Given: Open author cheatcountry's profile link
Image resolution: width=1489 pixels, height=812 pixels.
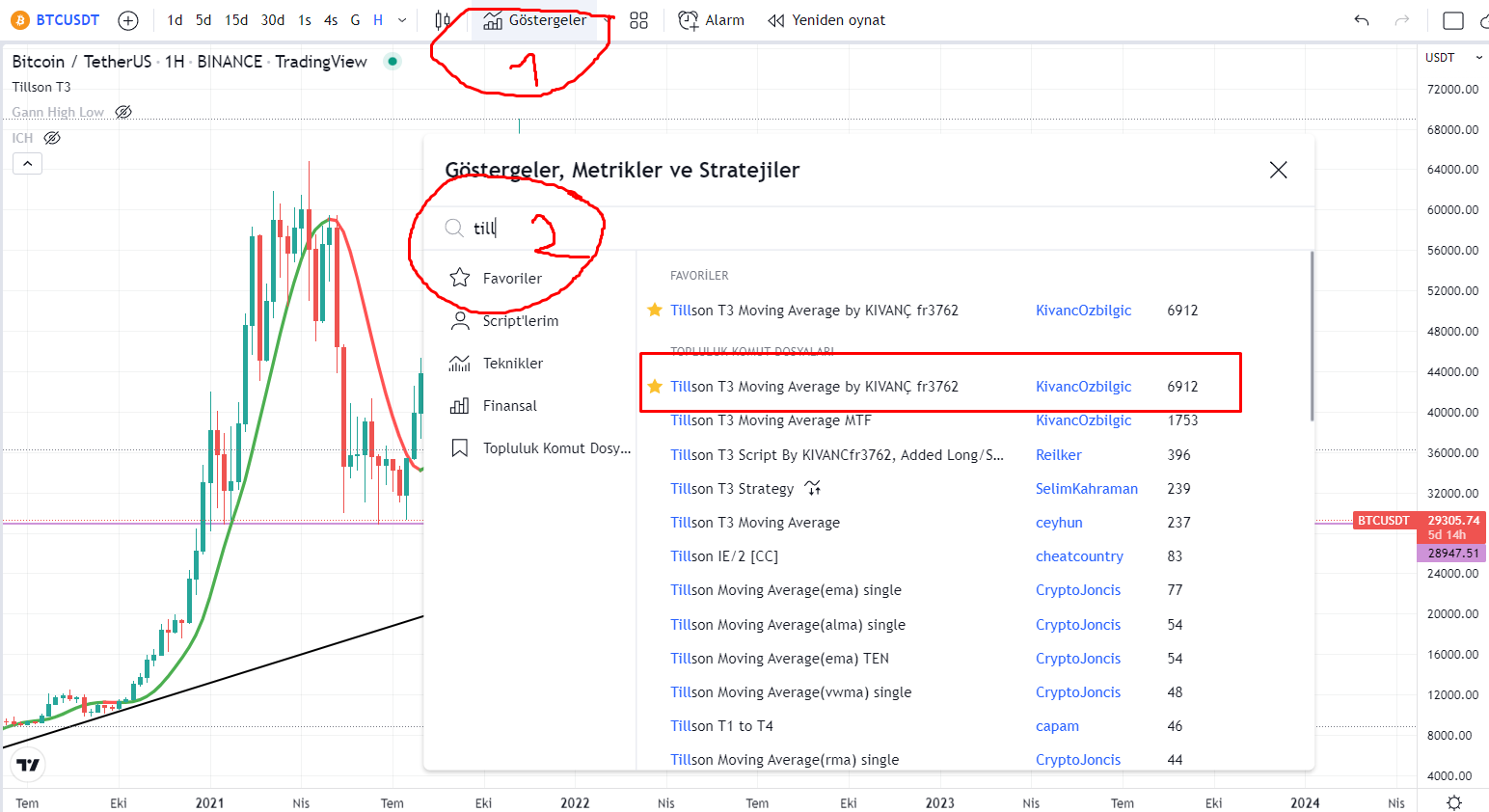Looking at the screenshot, I should click(x=1079, y=555).
